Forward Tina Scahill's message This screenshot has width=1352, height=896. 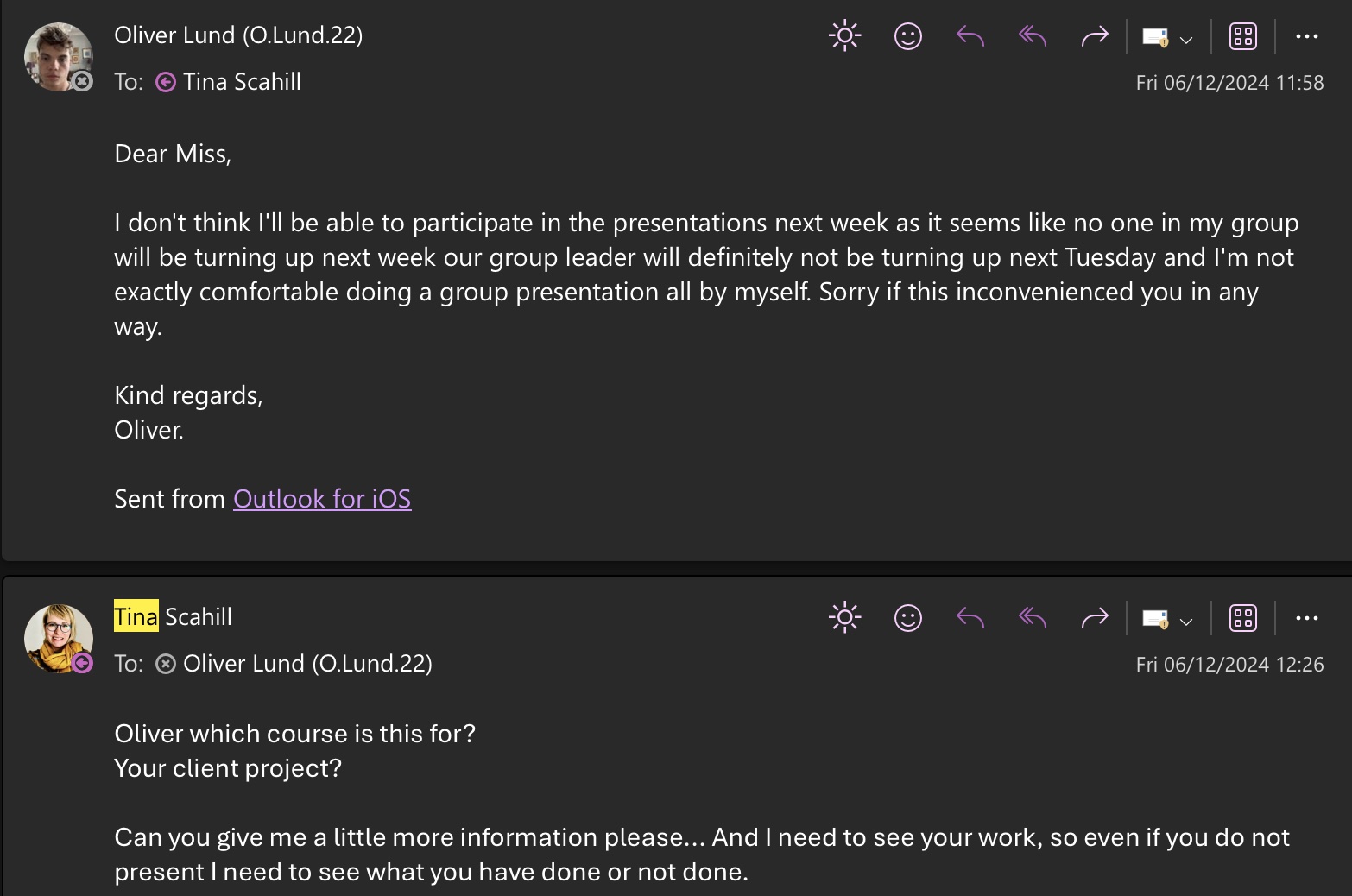pos(1094,618)
